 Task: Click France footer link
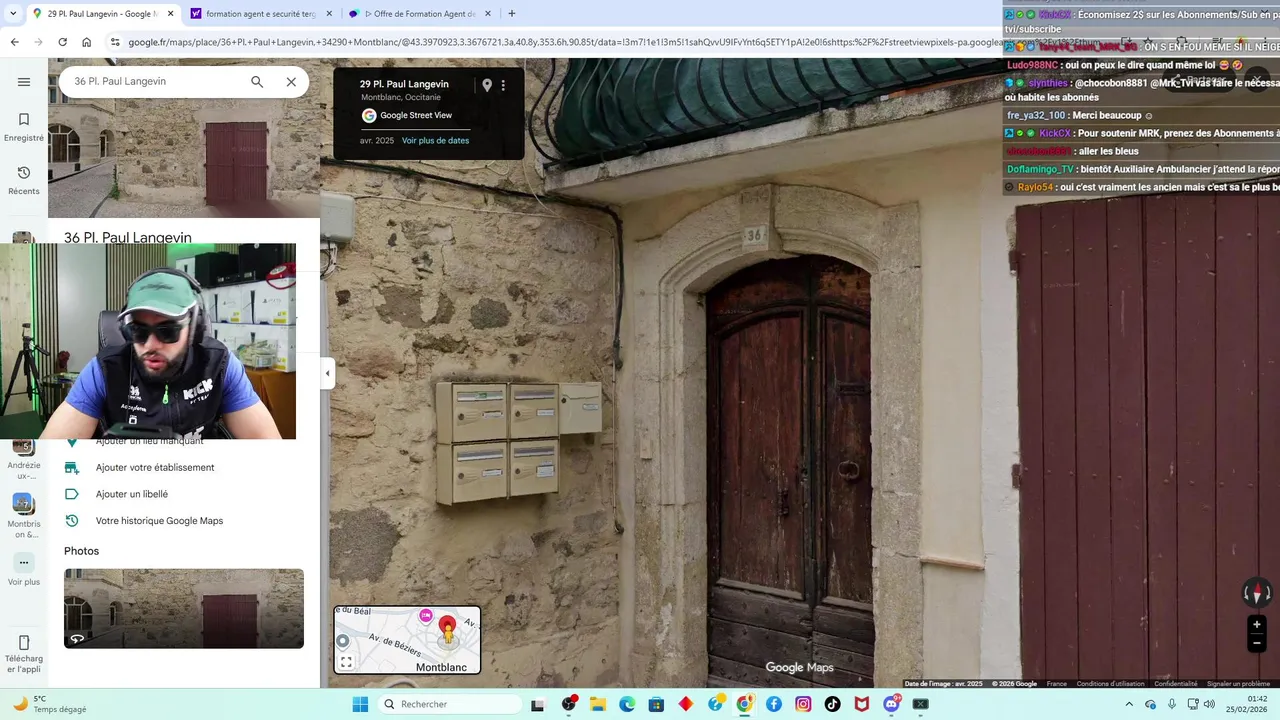[x=1056, y=684]
